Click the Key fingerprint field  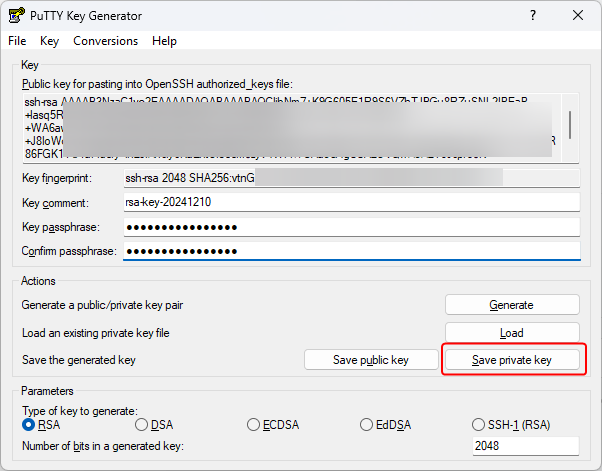[352, 178]
